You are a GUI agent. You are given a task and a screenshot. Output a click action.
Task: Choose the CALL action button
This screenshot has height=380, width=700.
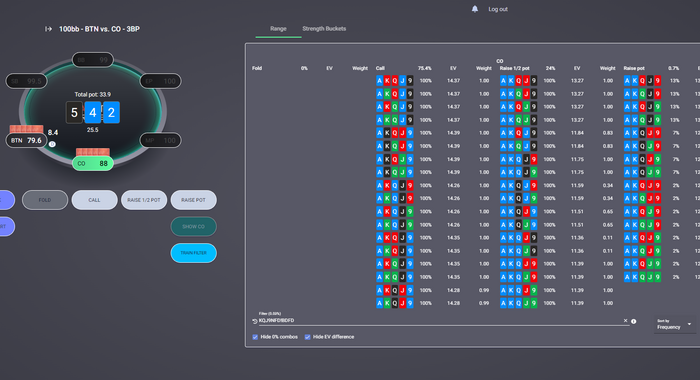pyautogui.click(x=94, y=200)
